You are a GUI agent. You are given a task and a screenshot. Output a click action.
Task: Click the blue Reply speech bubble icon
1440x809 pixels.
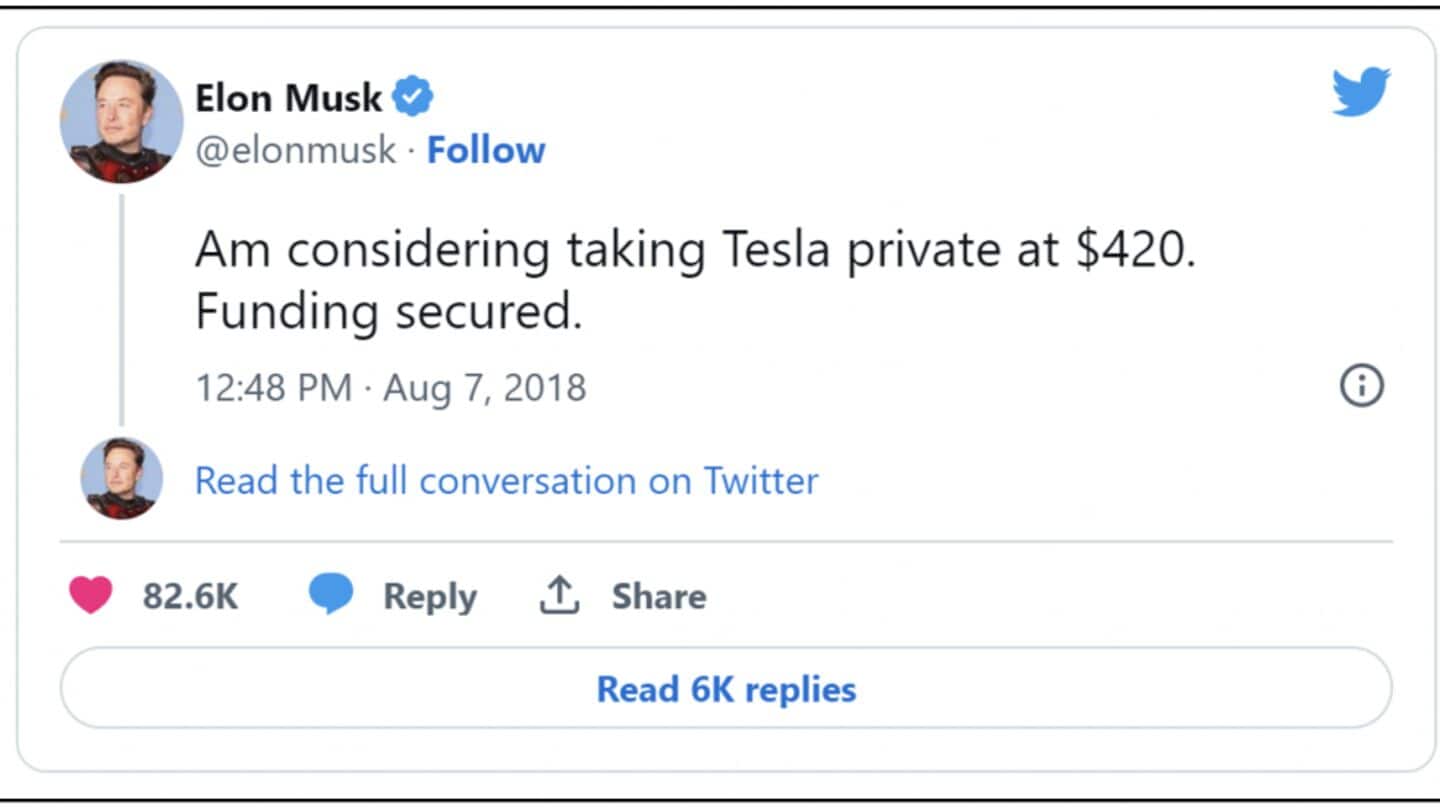tap(332, 594)
